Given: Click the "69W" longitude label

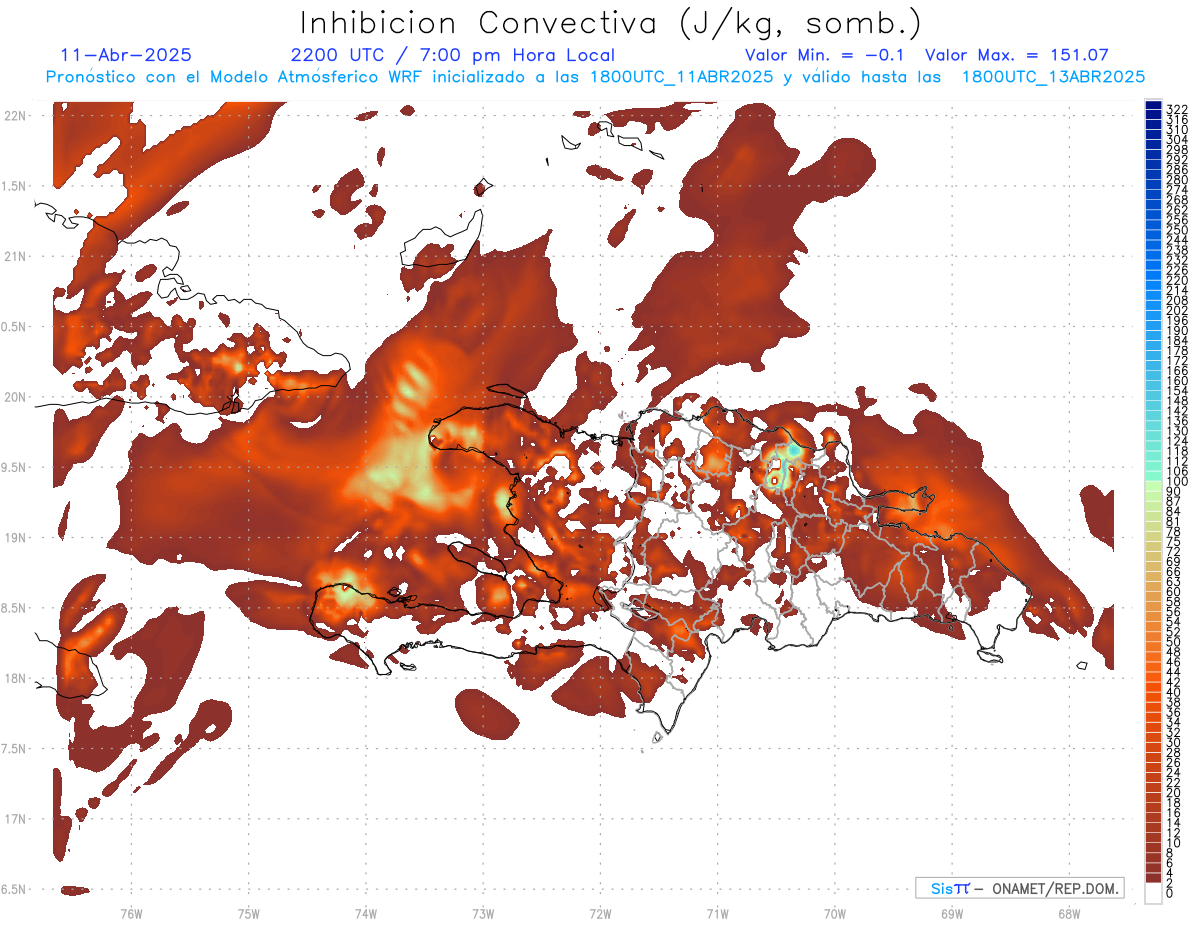Looking at the screenshot, I should pyautogui.click(x=952, y=913).
